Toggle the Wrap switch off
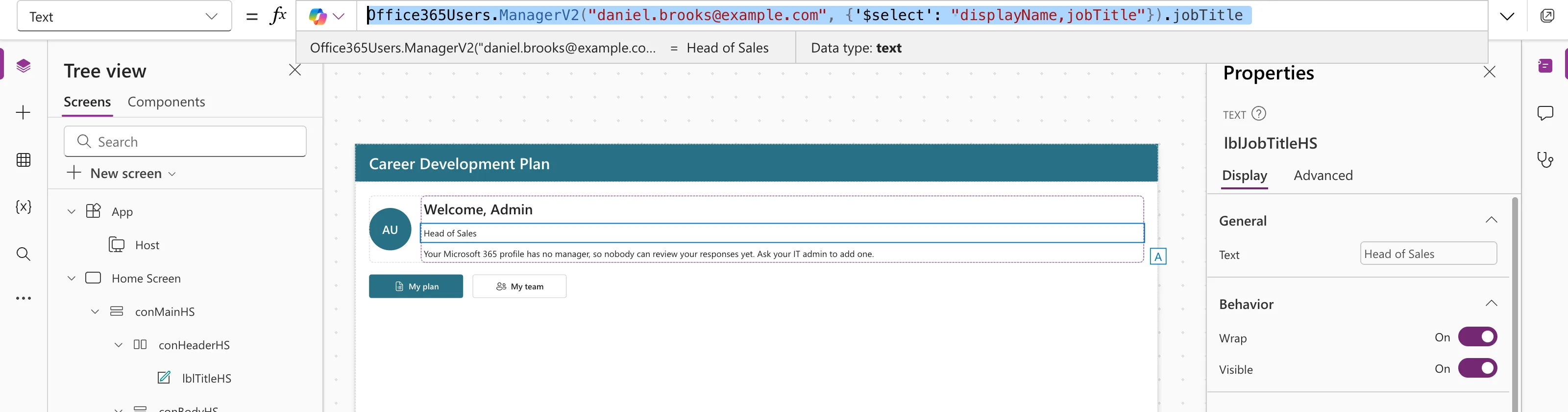Viewport: 1568px width, 412px height. click(x=1477, y=337)
